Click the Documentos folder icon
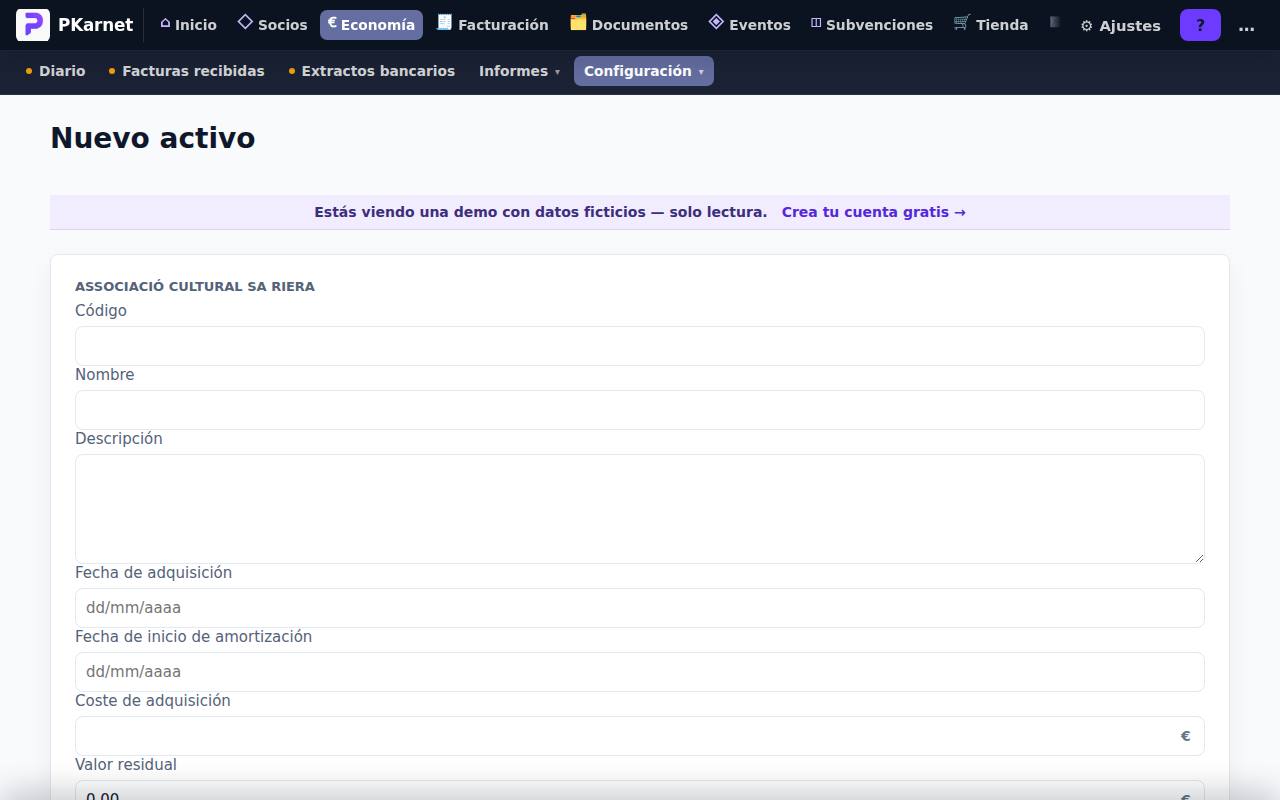This screenshot has height=800, width=1280. point(578,22)
